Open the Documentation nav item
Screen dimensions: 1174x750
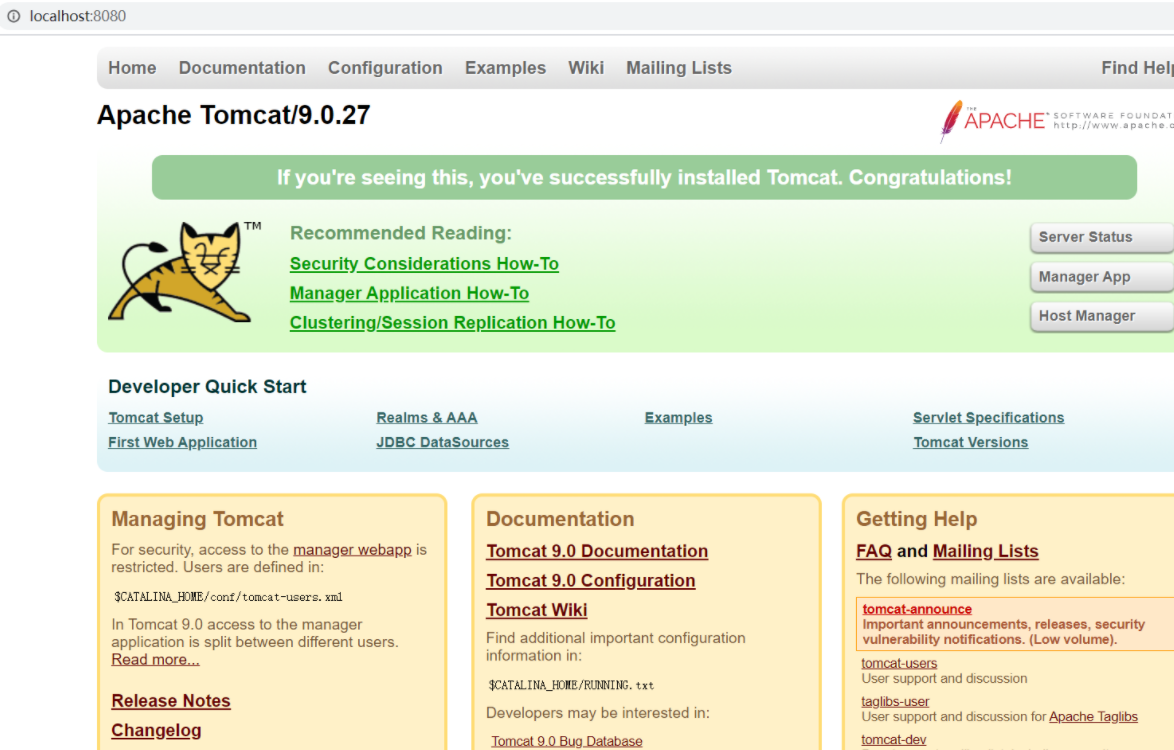(x=242, y=68)
